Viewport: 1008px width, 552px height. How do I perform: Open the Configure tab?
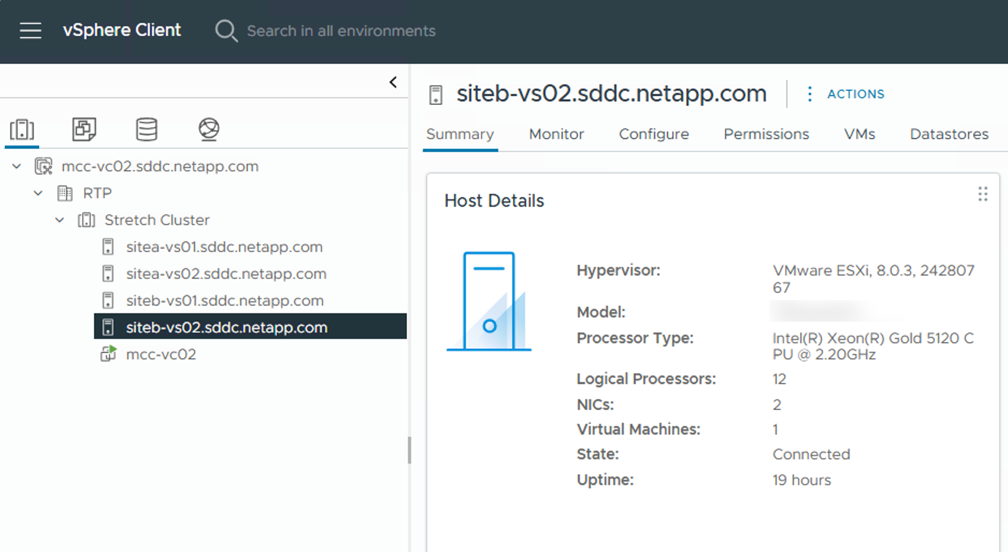(653, 134)
